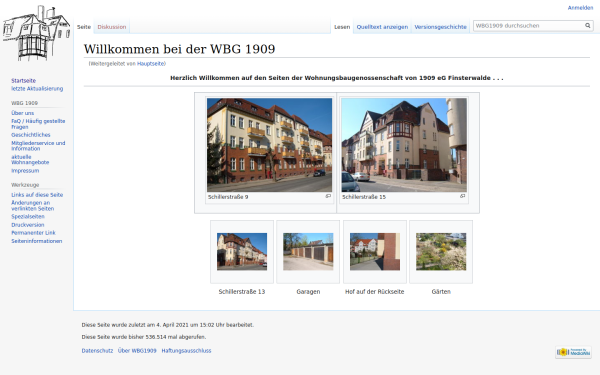Click the Permanenter Link entry
This screenshot has width=600, height=375.
pos(33,233)
